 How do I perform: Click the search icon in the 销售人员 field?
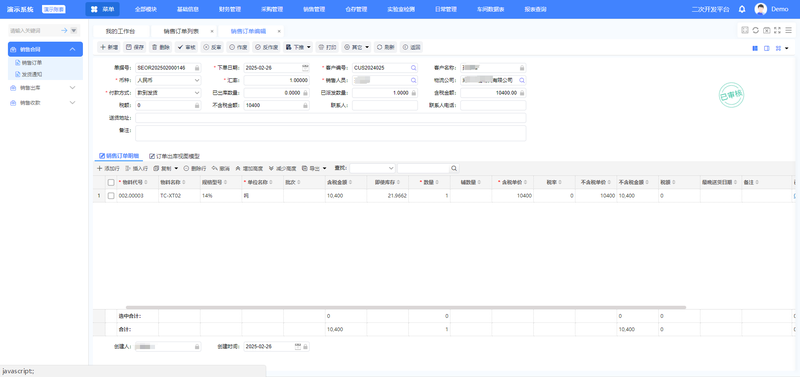click(413, 80)
